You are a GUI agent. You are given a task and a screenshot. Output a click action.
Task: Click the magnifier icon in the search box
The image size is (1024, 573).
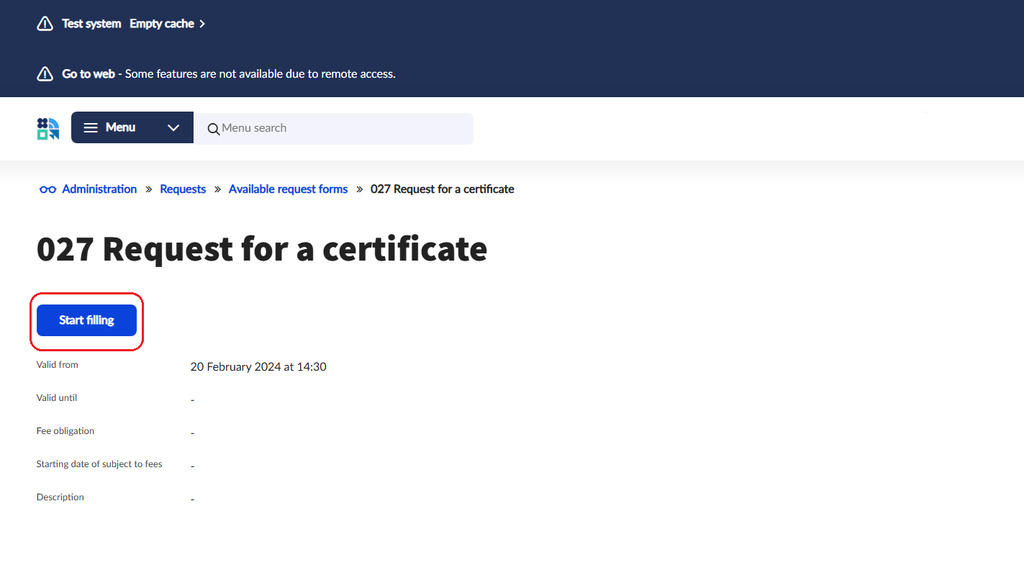[x=213, y=129]
